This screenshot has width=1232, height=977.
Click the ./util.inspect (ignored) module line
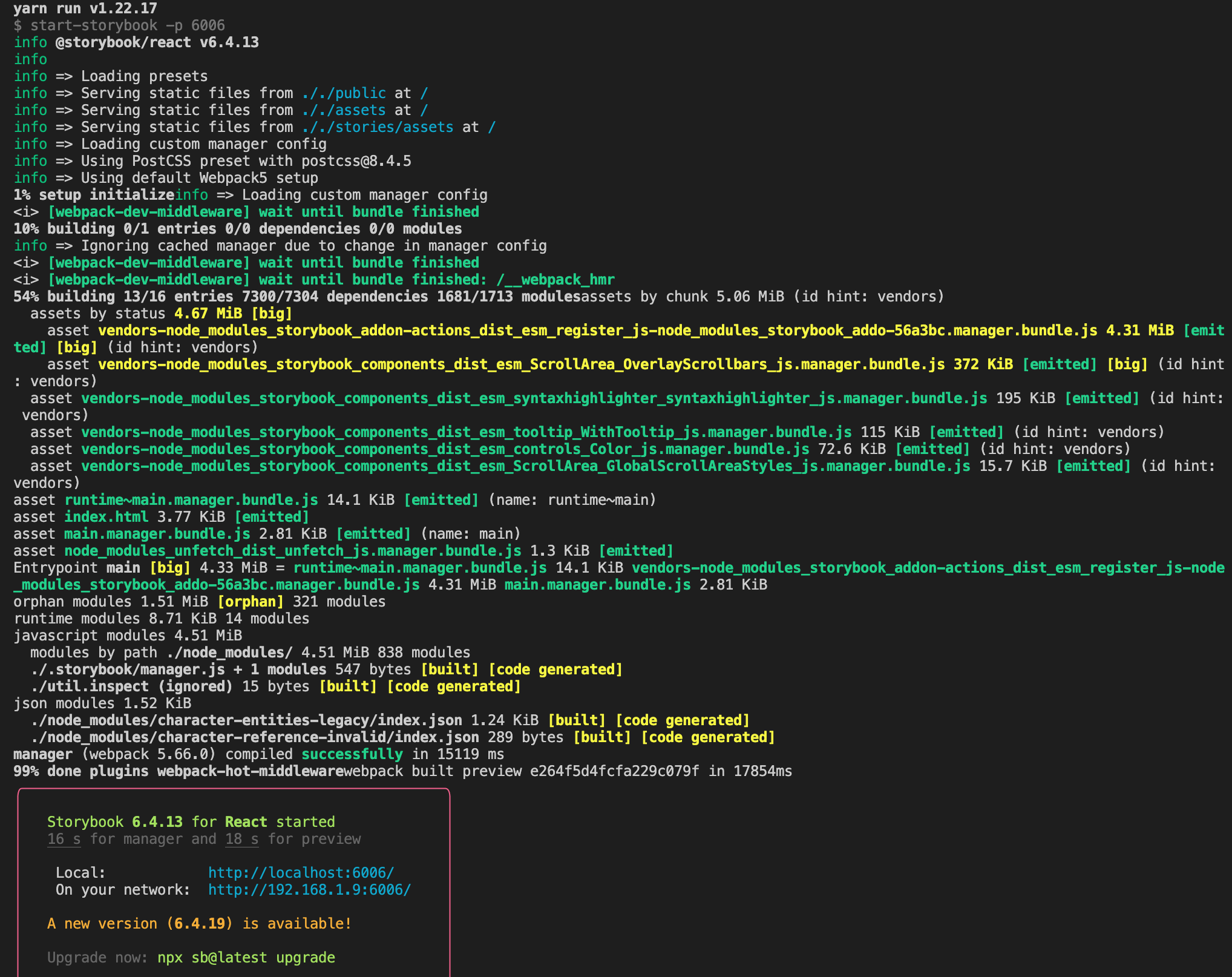point(131,686)
